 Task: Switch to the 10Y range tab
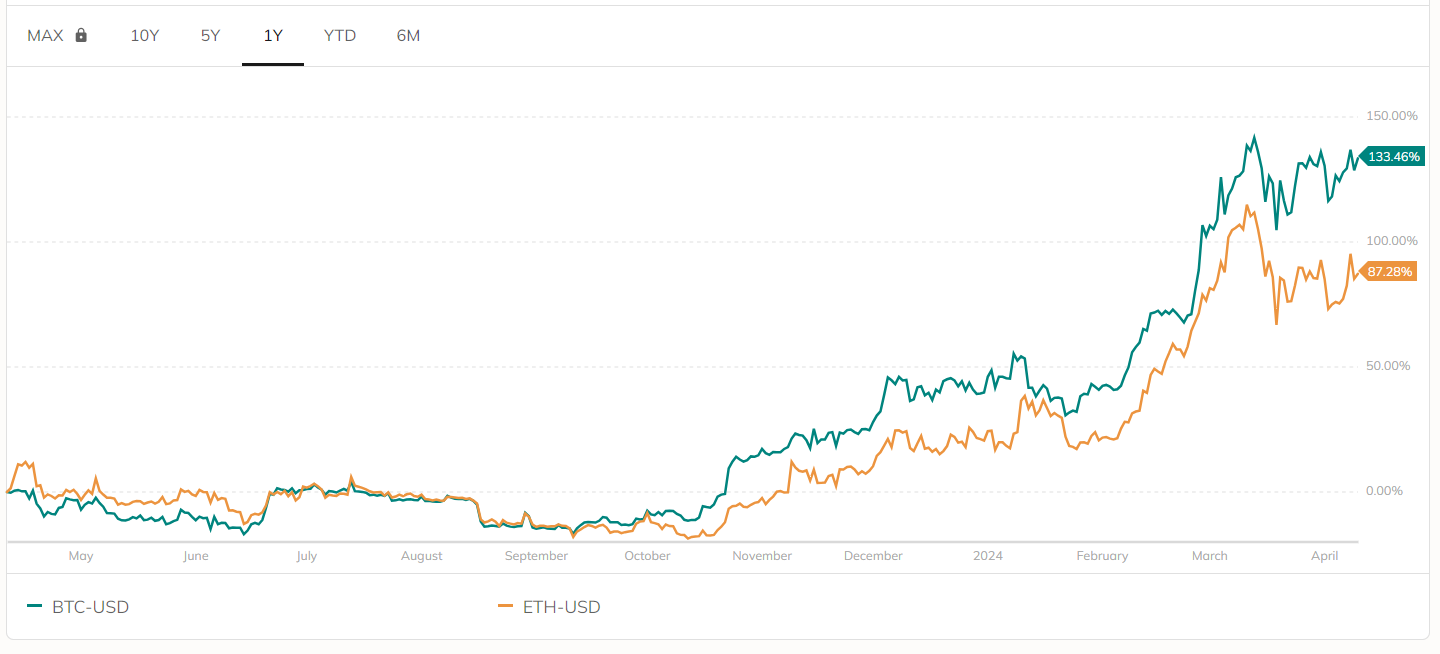[x=145, y=35]
